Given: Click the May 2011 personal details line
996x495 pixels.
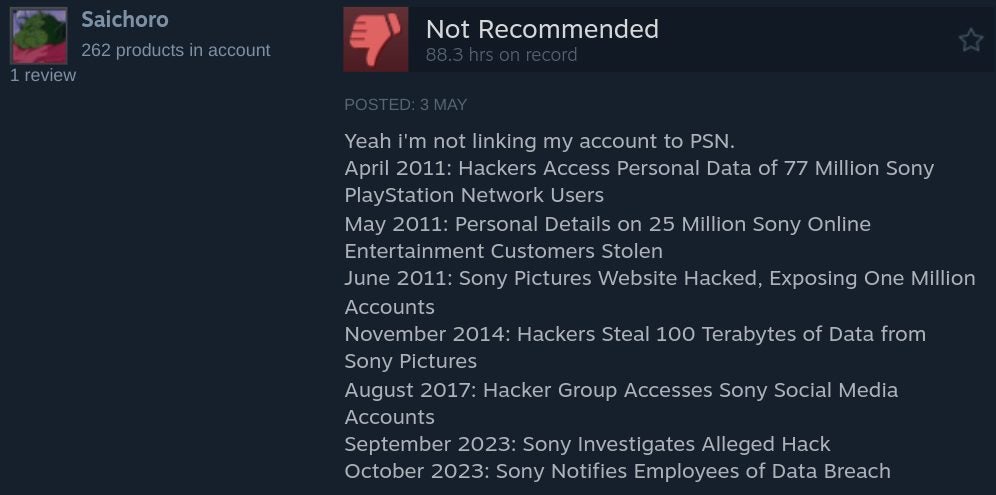Looking at the screenshot, I should [607, 224].
